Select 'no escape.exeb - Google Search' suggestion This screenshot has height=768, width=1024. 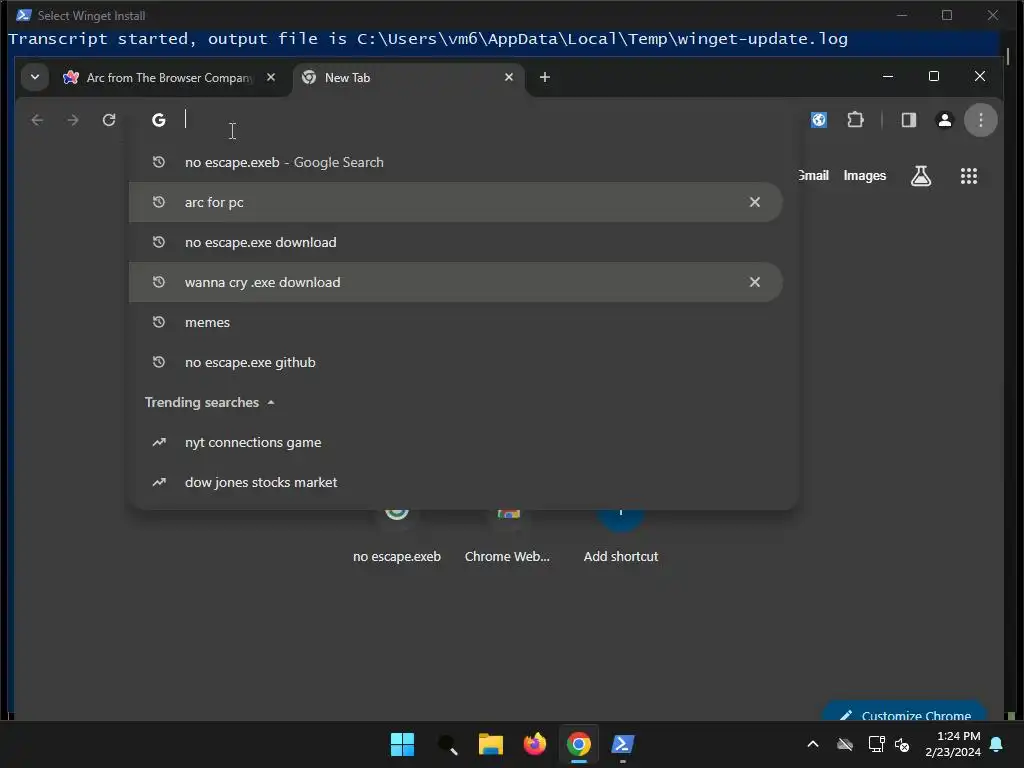click(x=455, y=163)
